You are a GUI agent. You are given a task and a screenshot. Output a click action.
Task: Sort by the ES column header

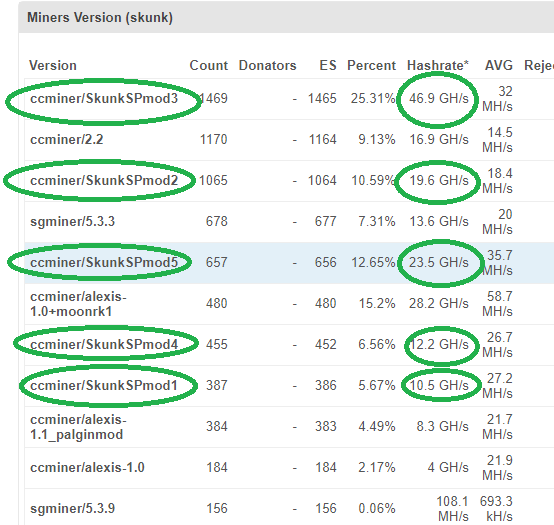tap(328, 65)
